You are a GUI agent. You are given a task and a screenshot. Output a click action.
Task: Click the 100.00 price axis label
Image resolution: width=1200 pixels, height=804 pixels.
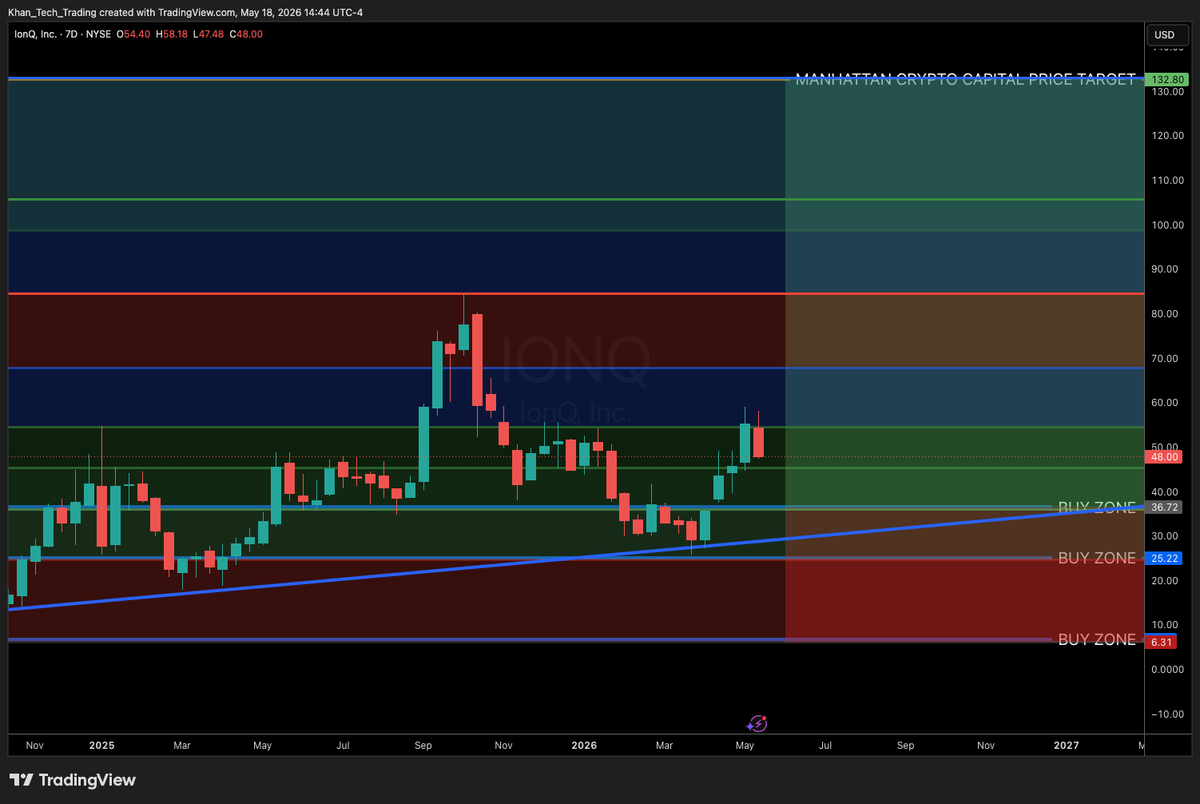pos(1167,225)
